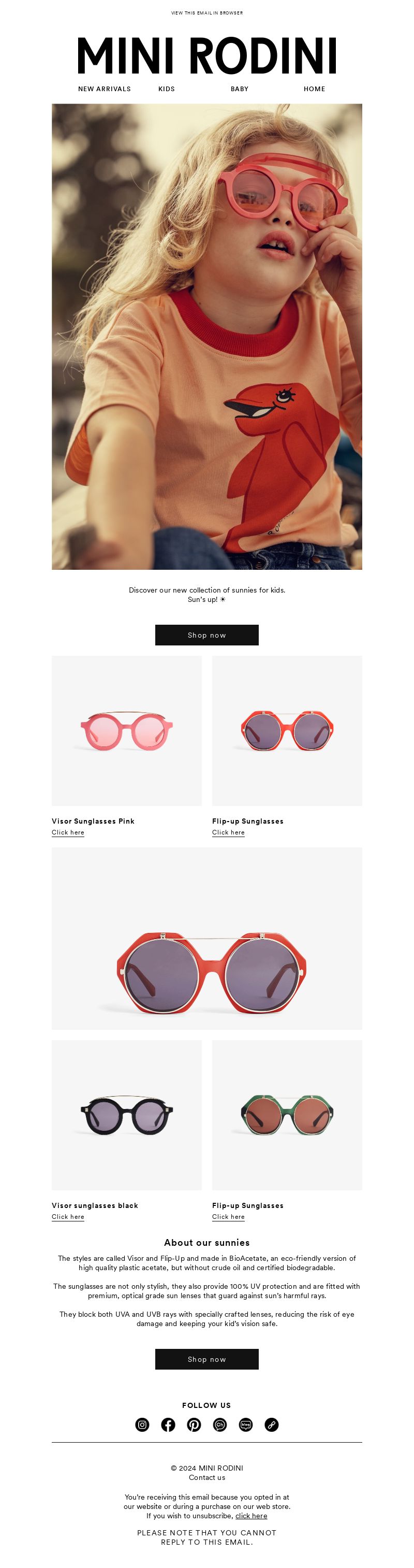Screen dimensions: 414x1568
Task: Click the Shop now button below About our sunnies
Action: click(x=206, y=1359)
